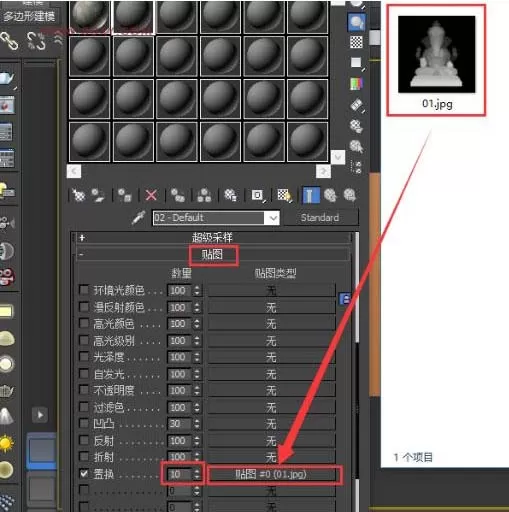
Task: Enable the 高光级别 map checkbox
Action: click(84, 340)
